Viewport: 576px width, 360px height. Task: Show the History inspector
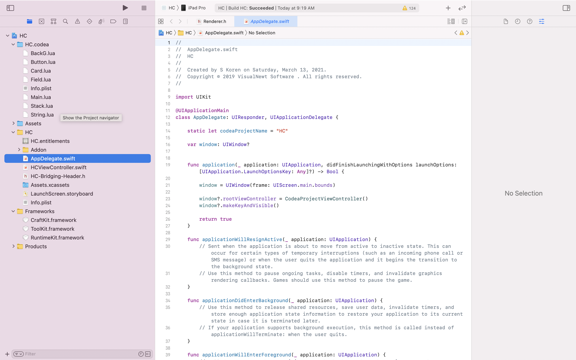pyautogui.click(x=518, y=21)
